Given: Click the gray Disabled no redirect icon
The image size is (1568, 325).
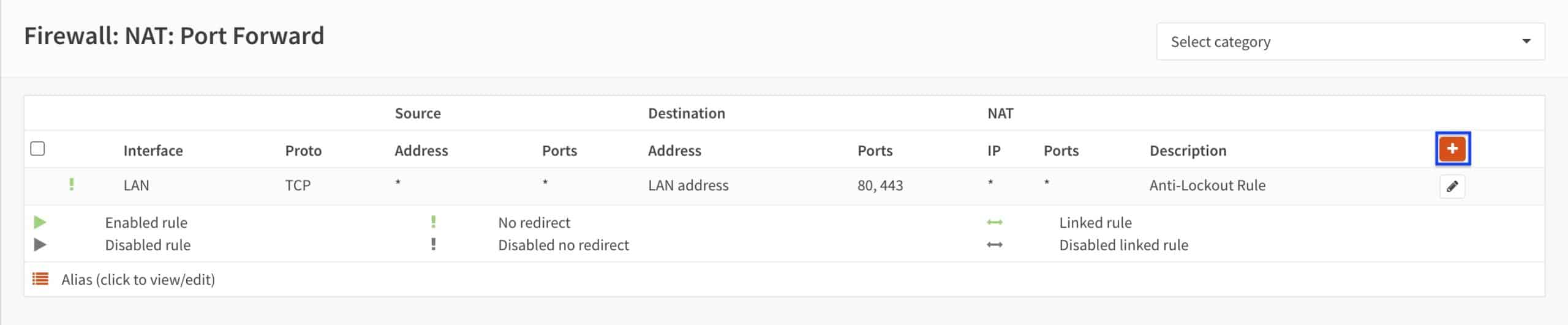Looking at the screenshot, I should (433, 244).
